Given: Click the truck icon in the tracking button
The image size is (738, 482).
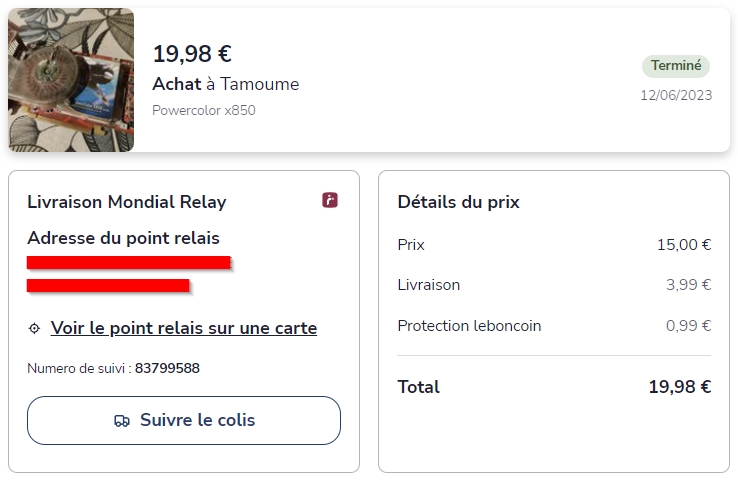Looking at the screenshot, I should (x=122, y=421).
